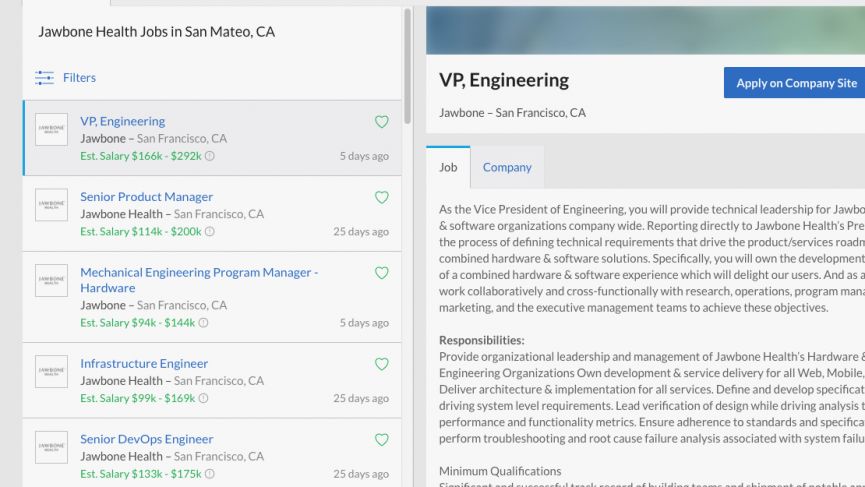Click 'Jawbone Health Jobs in San Mateo, CA' heading
Screen dimensions: 865x487
[157, 32]
